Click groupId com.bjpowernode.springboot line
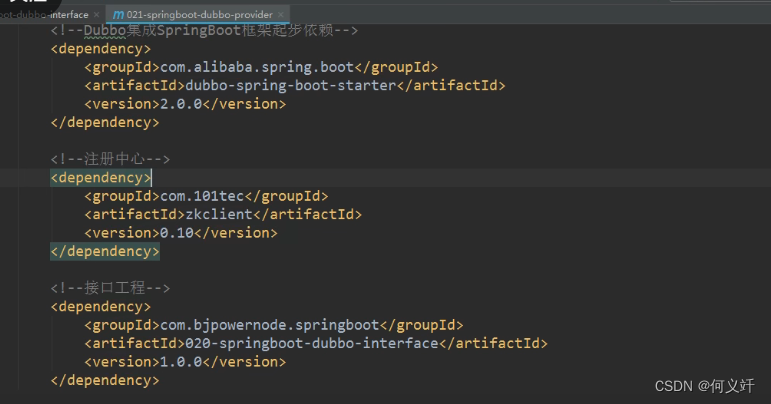This screenshot has width=771, height=404. [273, 325]
